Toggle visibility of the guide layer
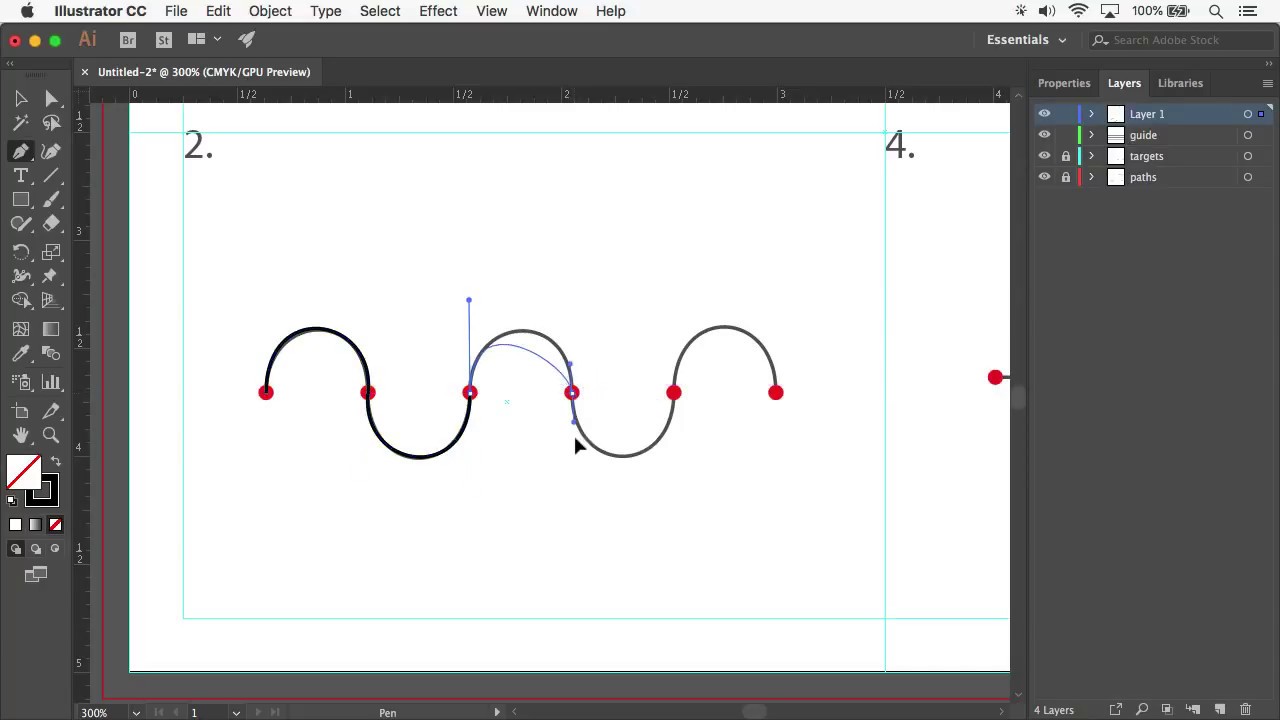 [1044, 135]
